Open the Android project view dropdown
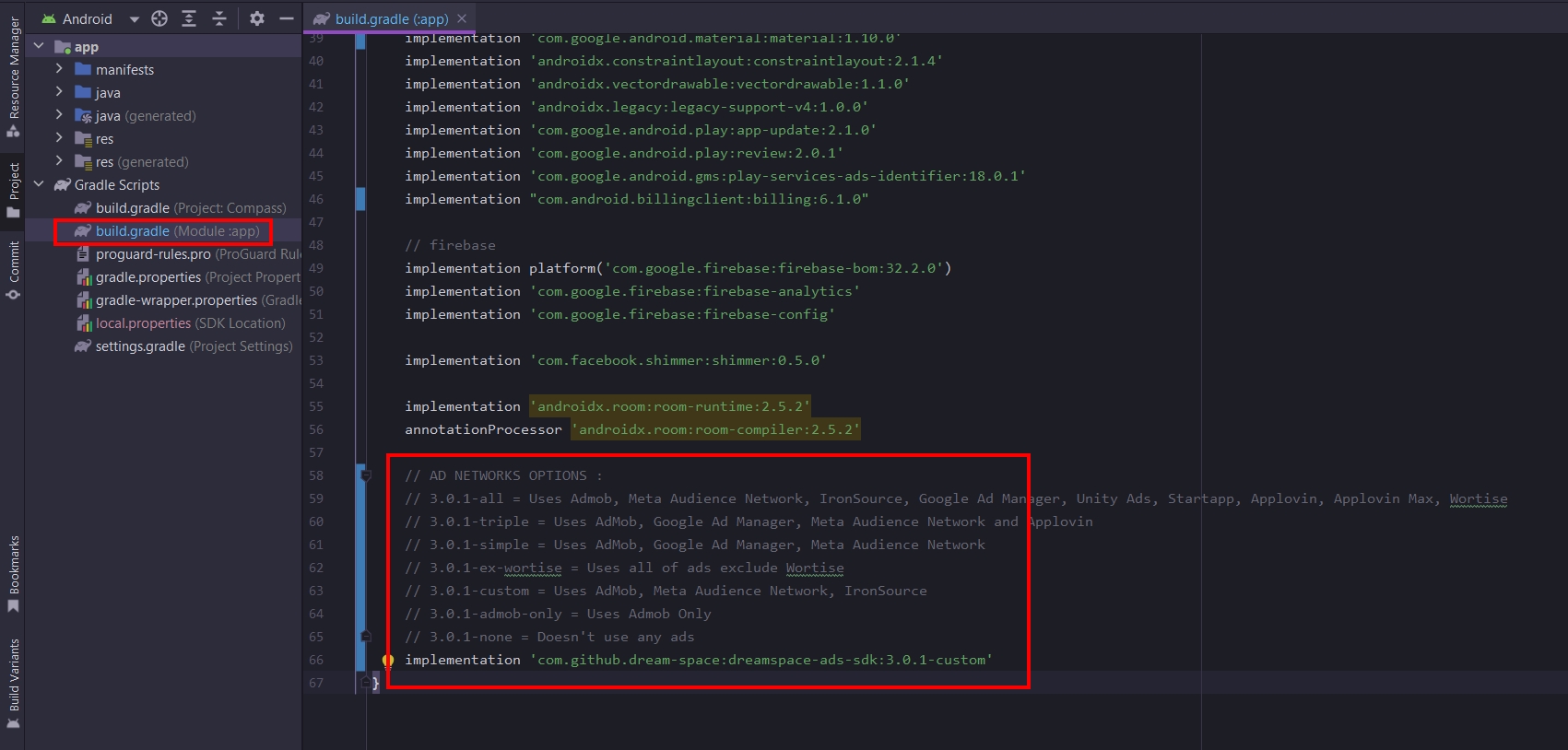 pos(135,19)
